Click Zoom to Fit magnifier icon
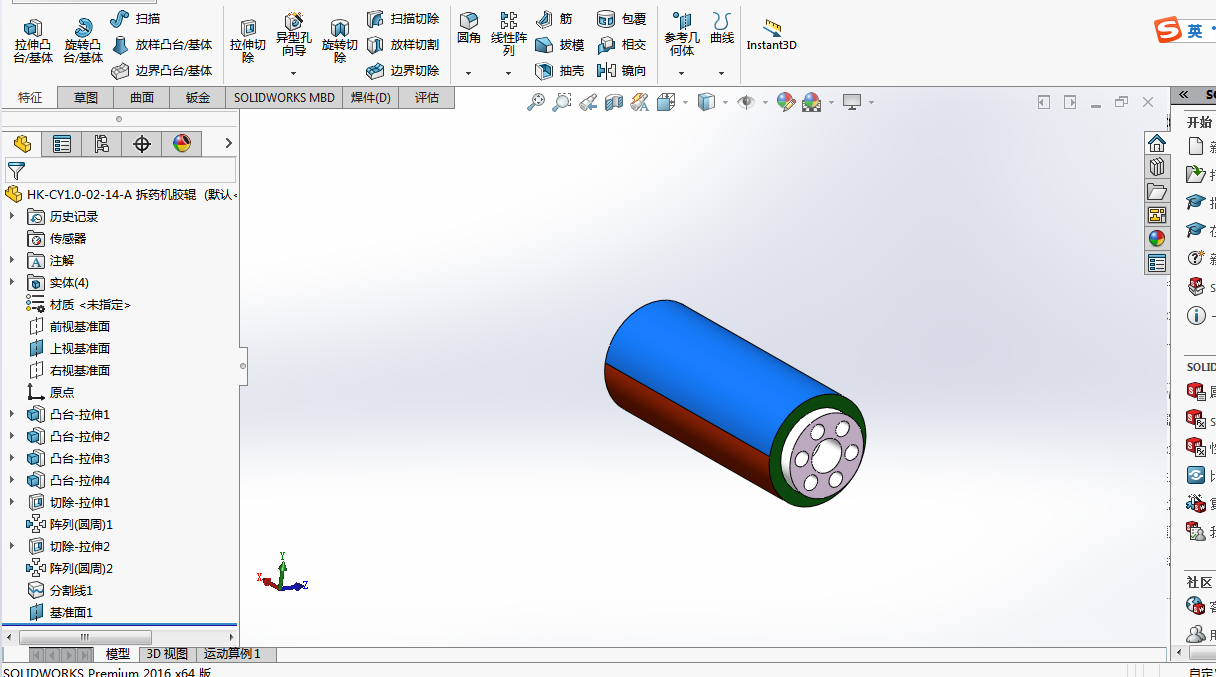Image resolution: width=1216 pixels, height=677 pixels. pos(536,102)
